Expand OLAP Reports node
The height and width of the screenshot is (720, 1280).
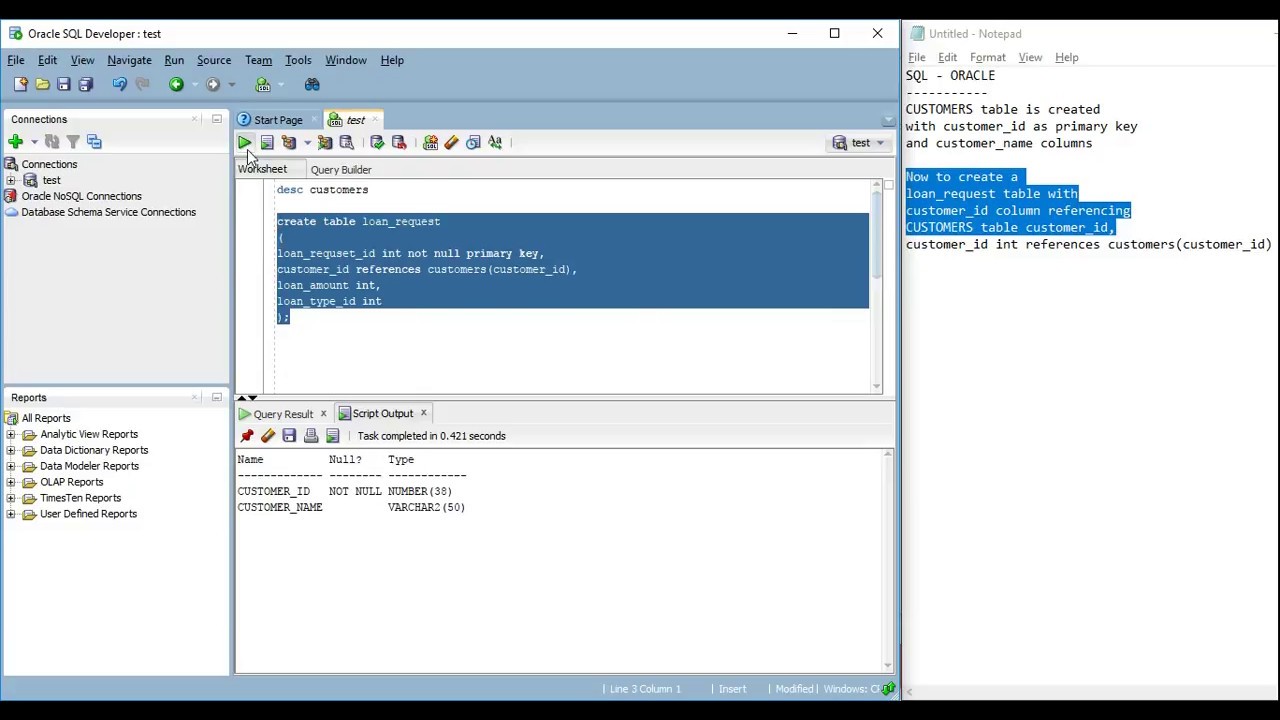(11, 482)
